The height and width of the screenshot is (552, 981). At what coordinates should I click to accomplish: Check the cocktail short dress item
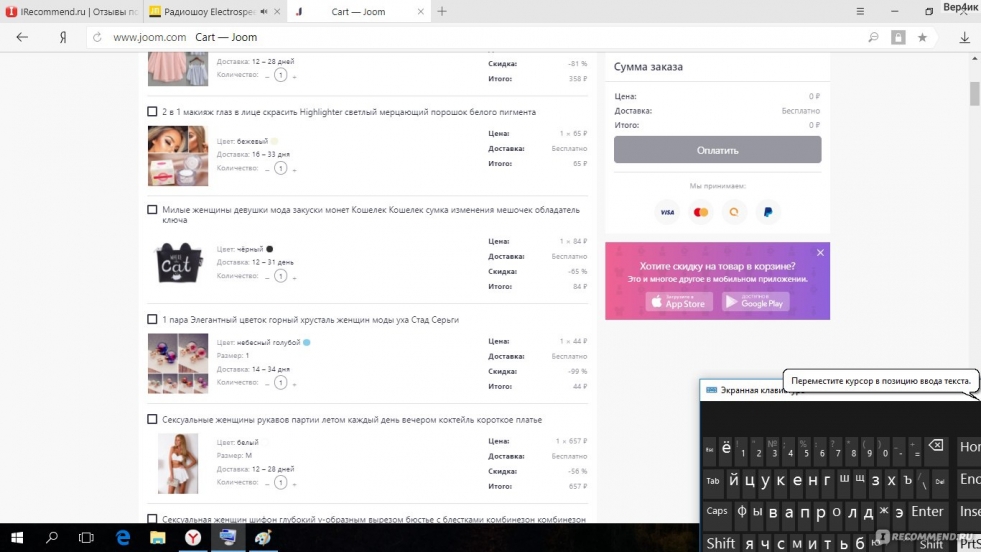152,420
